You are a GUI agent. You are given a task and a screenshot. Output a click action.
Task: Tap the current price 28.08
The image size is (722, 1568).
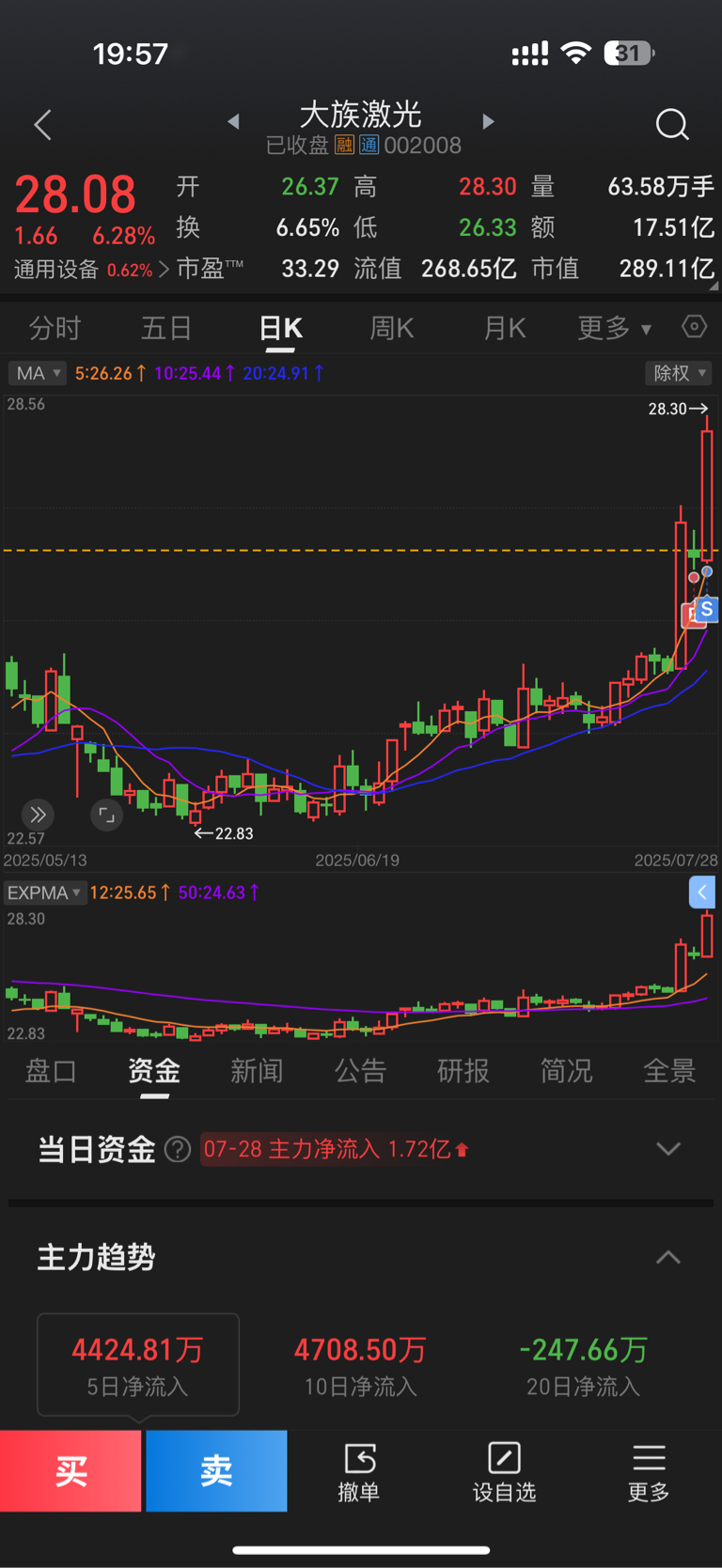75,195
